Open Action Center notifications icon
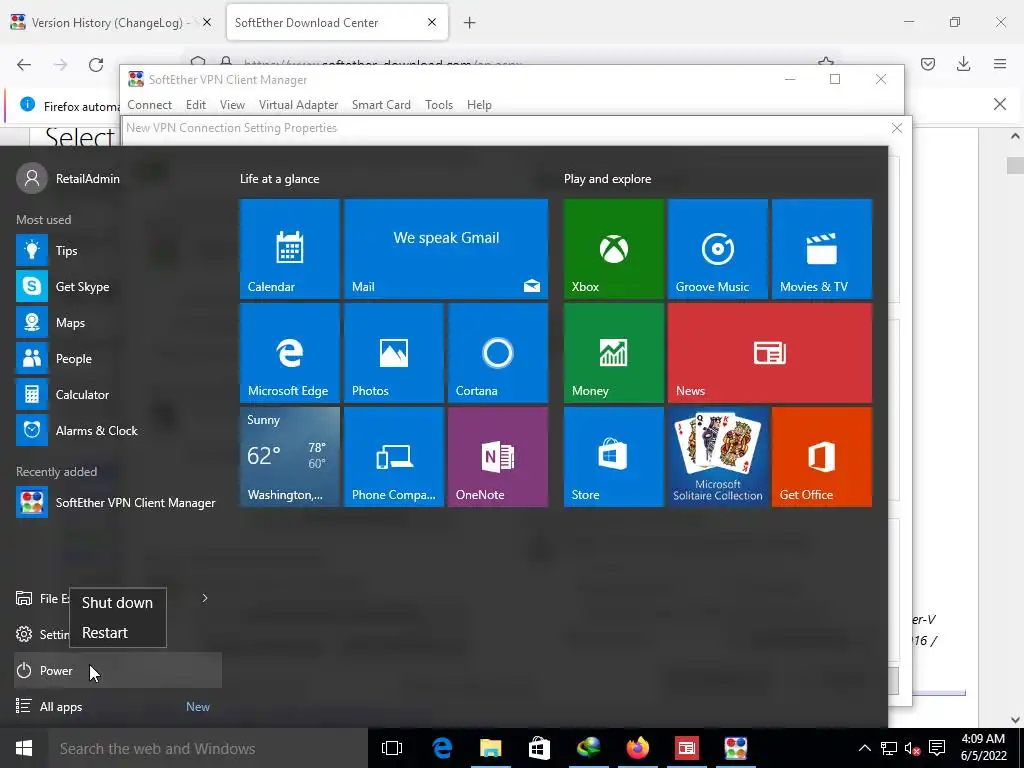 point(937,748)
